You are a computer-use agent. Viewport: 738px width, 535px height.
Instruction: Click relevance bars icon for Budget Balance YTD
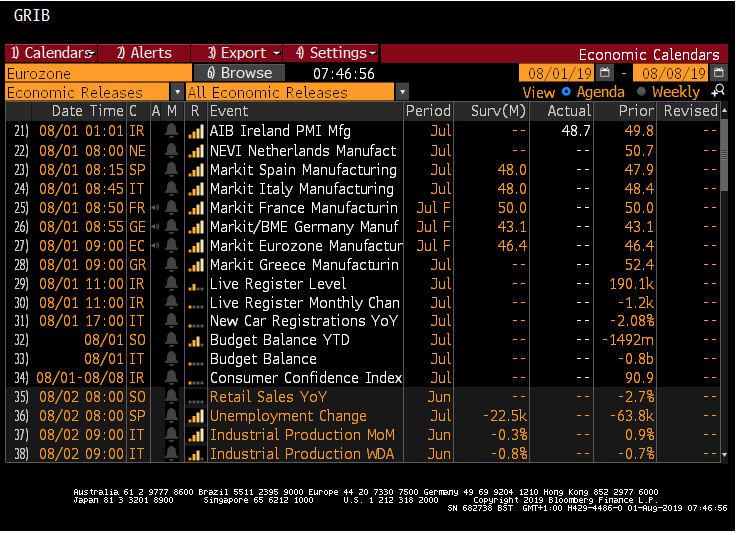196,341
